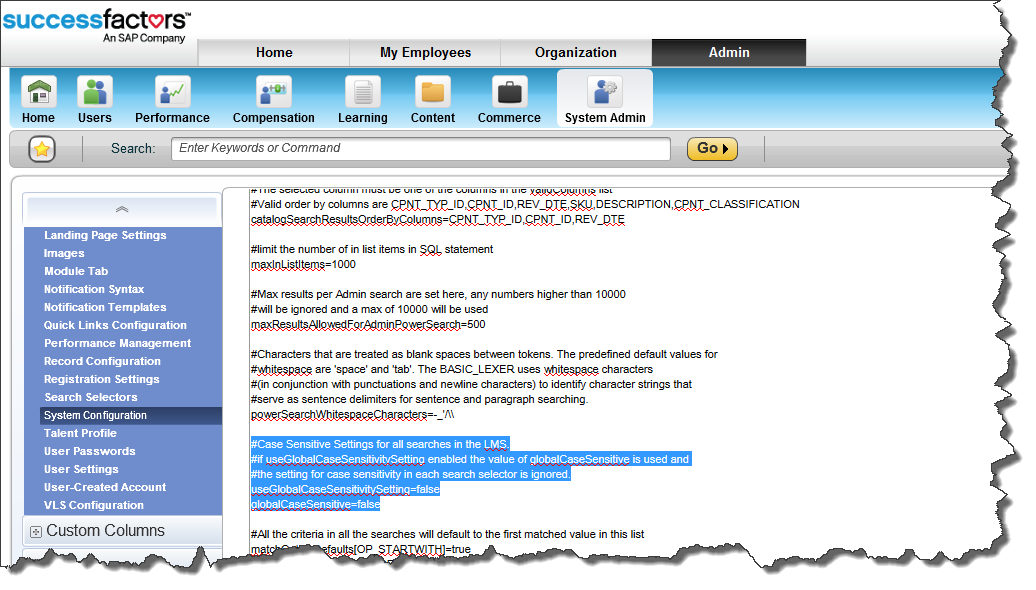This screenshot has width=1036, height=590.
Task: Open the System Admin icon
Action: pyautogui.click(x=605, y=92)
